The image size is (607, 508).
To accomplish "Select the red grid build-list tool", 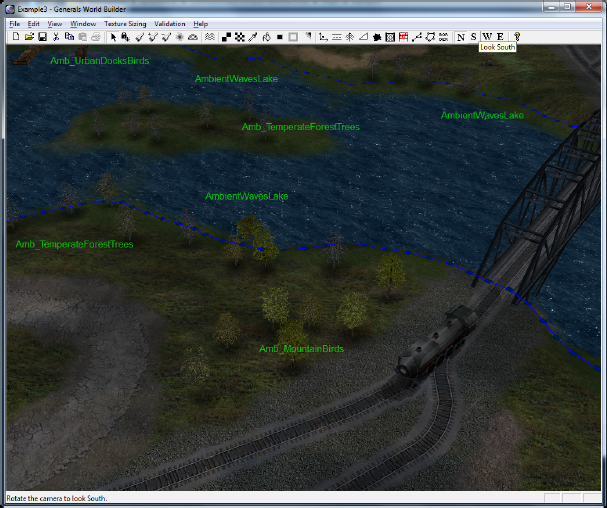I will (403, 37).
